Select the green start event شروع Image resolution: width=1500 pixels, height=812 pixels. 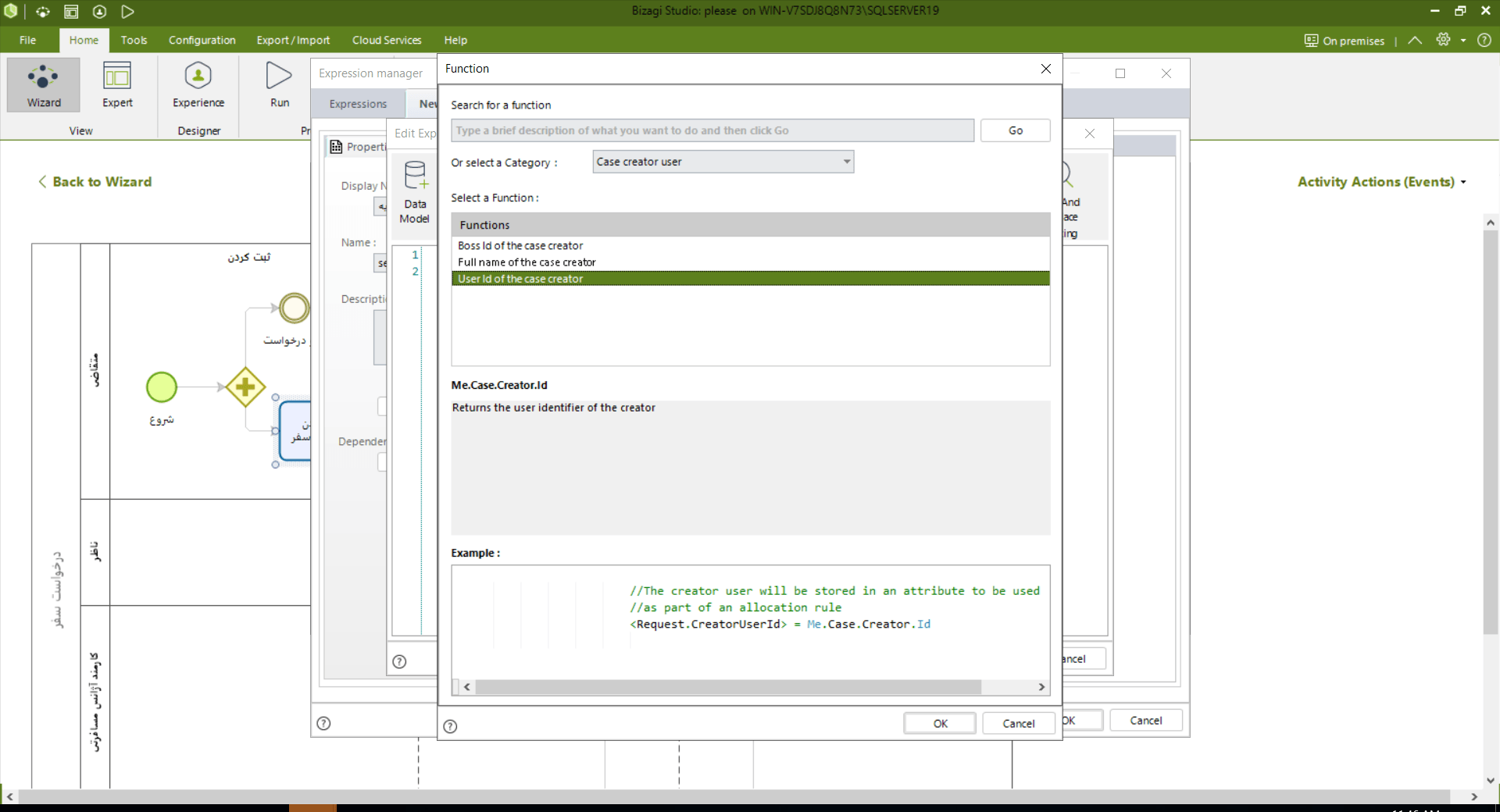coord(162,386)
